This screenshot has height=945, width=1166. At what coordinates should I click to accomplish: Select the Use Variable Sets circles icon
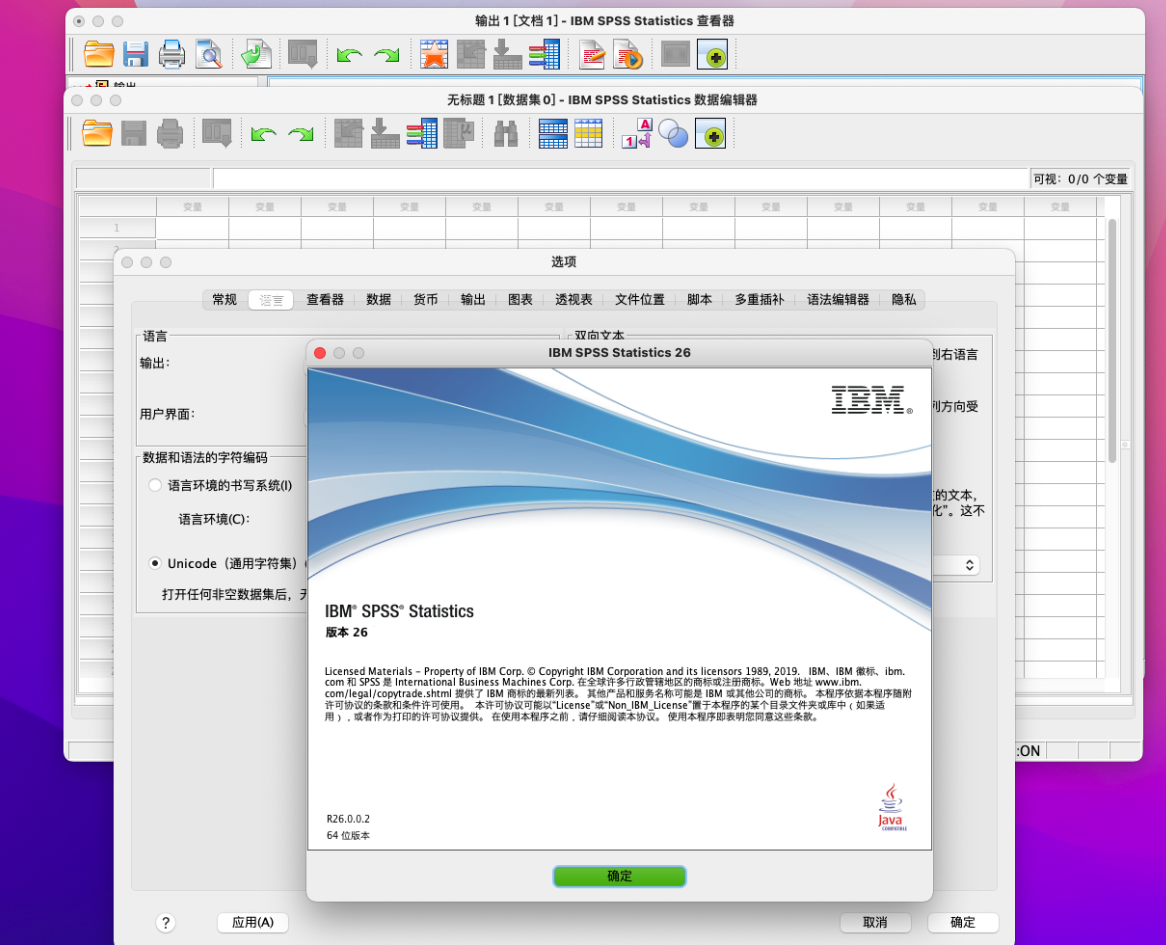tap(673, 133)
